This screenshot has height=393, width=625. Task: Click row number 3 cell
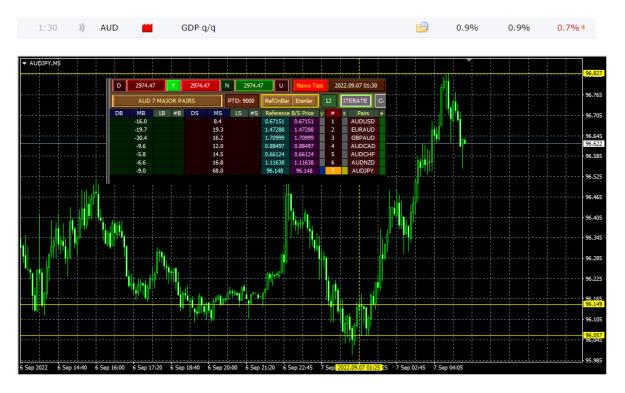pyautogui.click(x=333, y=138)
